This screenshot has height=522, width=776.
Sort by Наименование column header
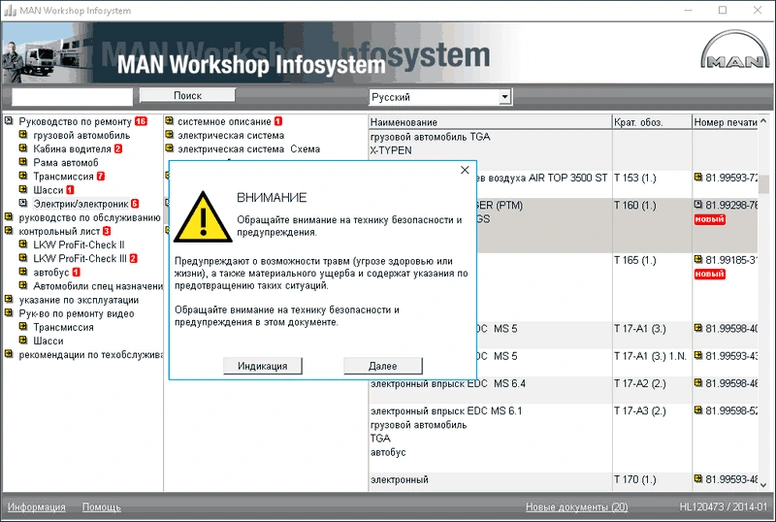[490, 122]
